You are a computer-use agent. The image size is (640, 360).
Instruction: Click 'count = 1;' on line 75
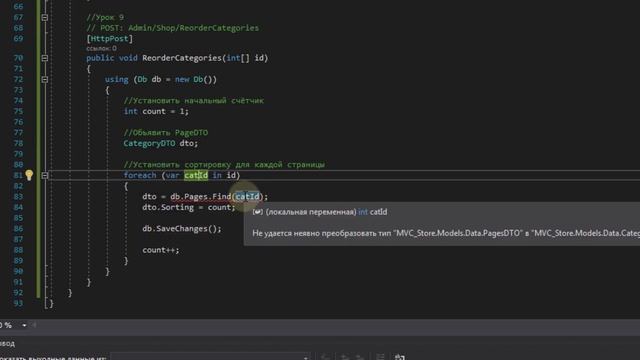coord(165,111)
